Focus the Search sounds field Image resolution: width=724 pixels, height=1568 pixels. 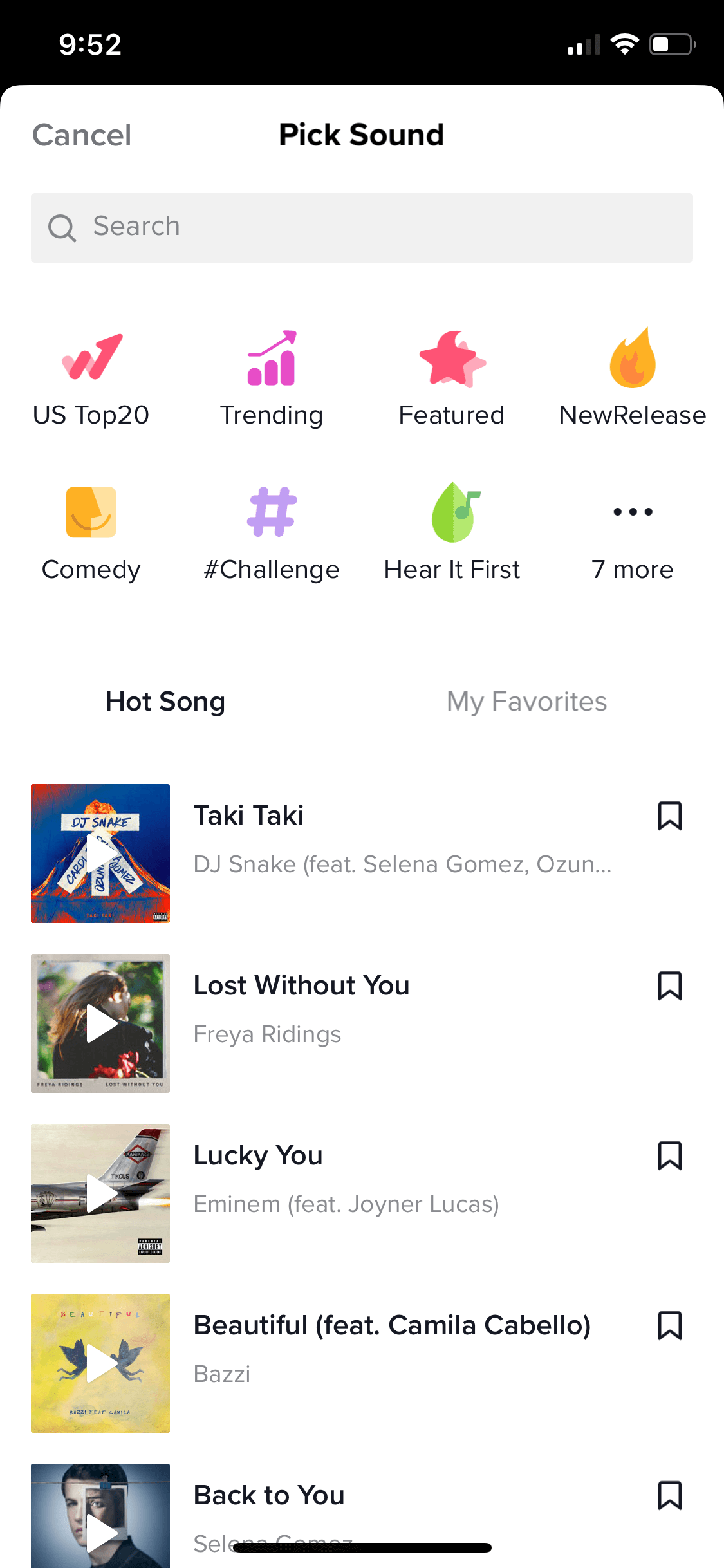point(362,228)
